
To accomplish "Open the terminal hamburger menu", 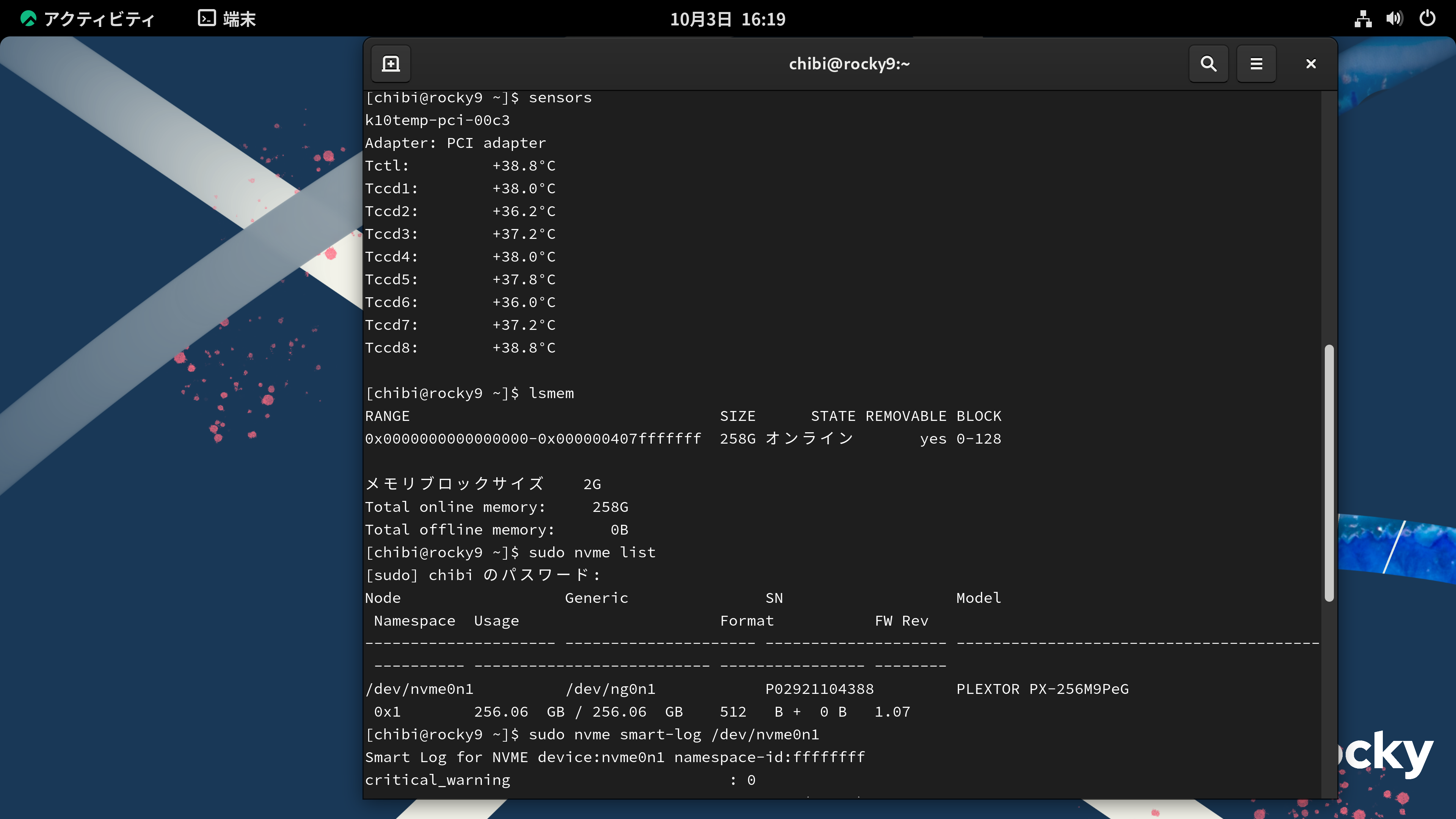I will (1256, 63).
